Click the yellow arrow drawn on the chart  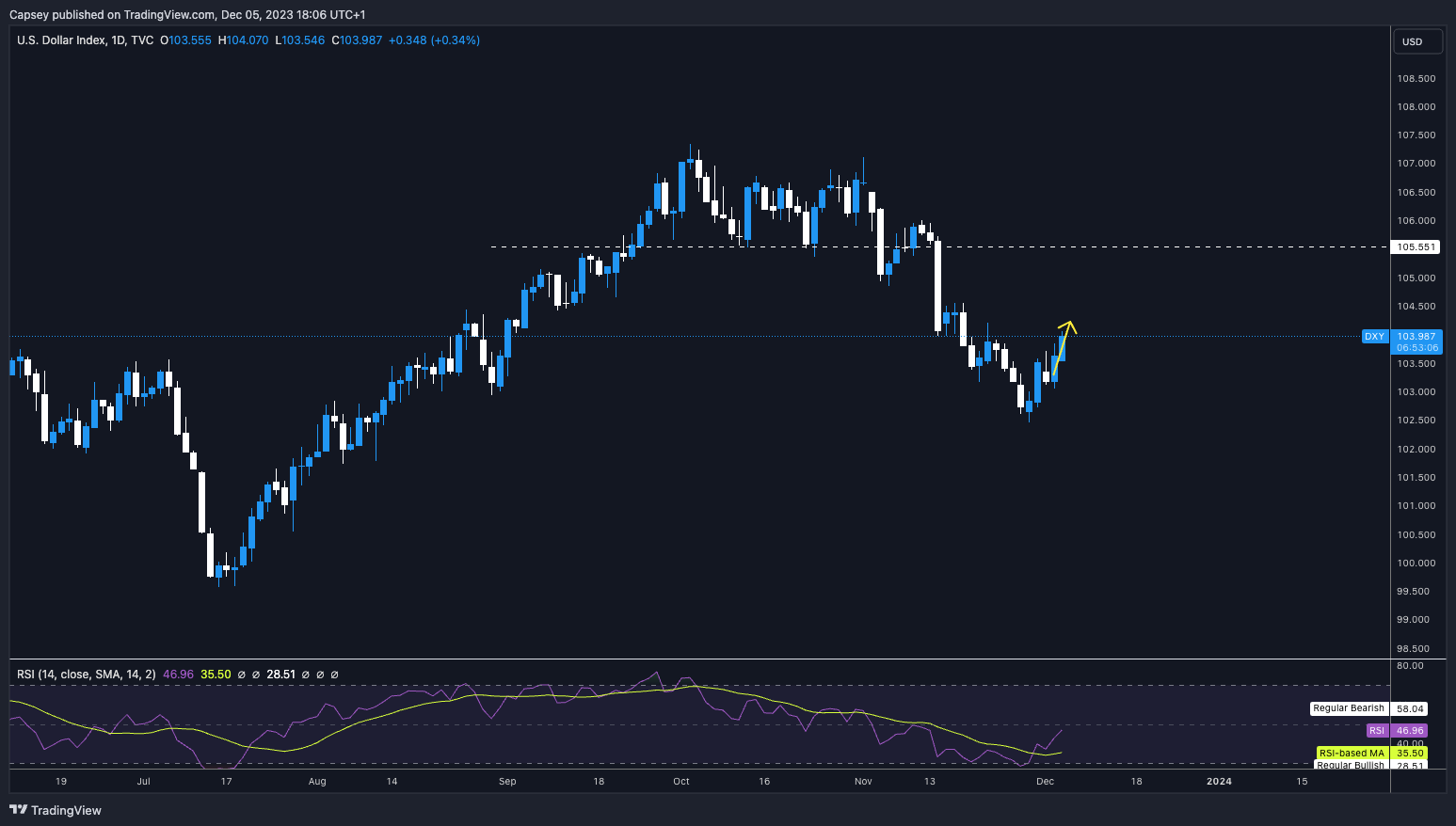click(x=1063, y=348)
